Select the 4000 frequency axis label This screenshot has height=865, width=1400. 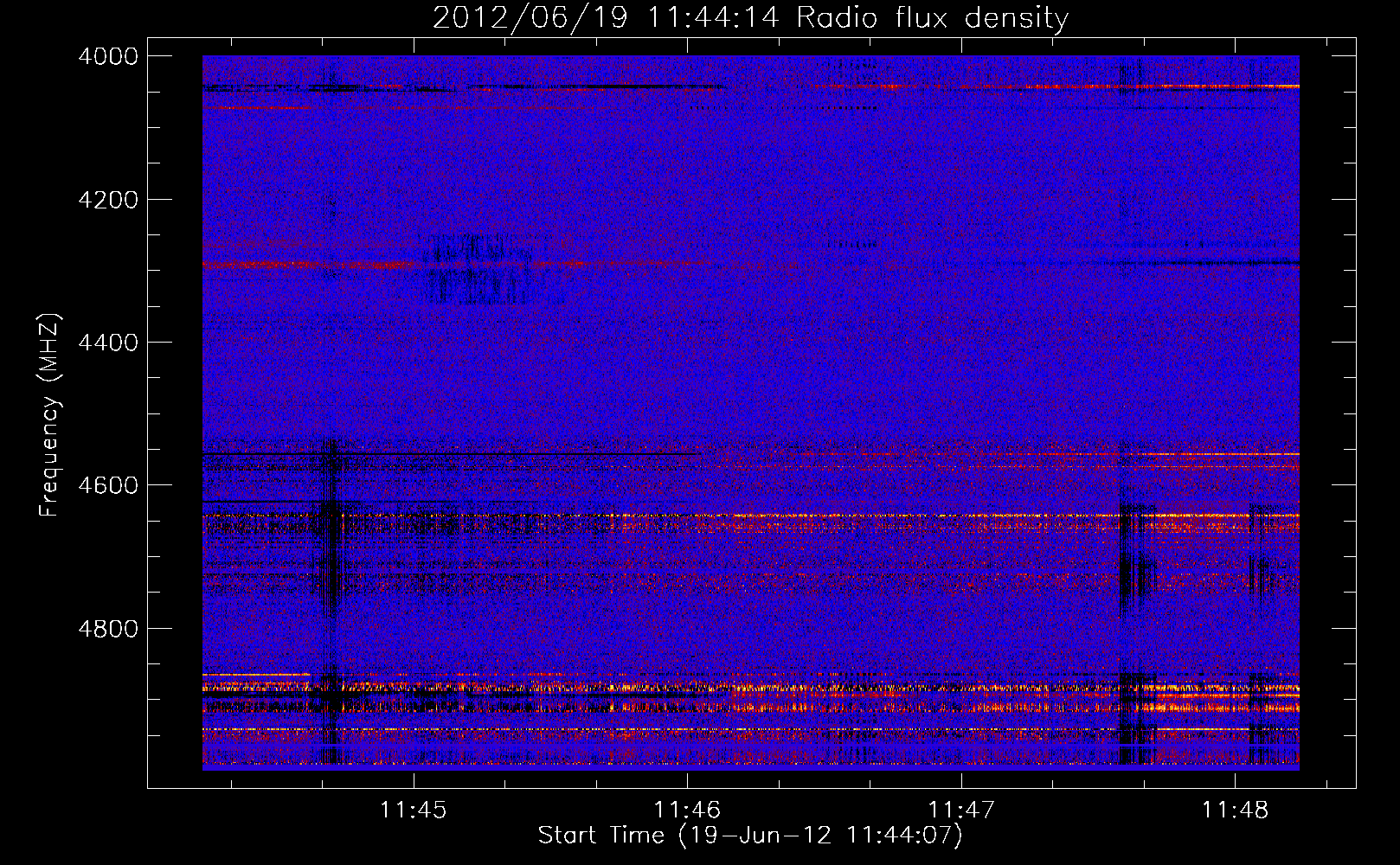point(108,56)
